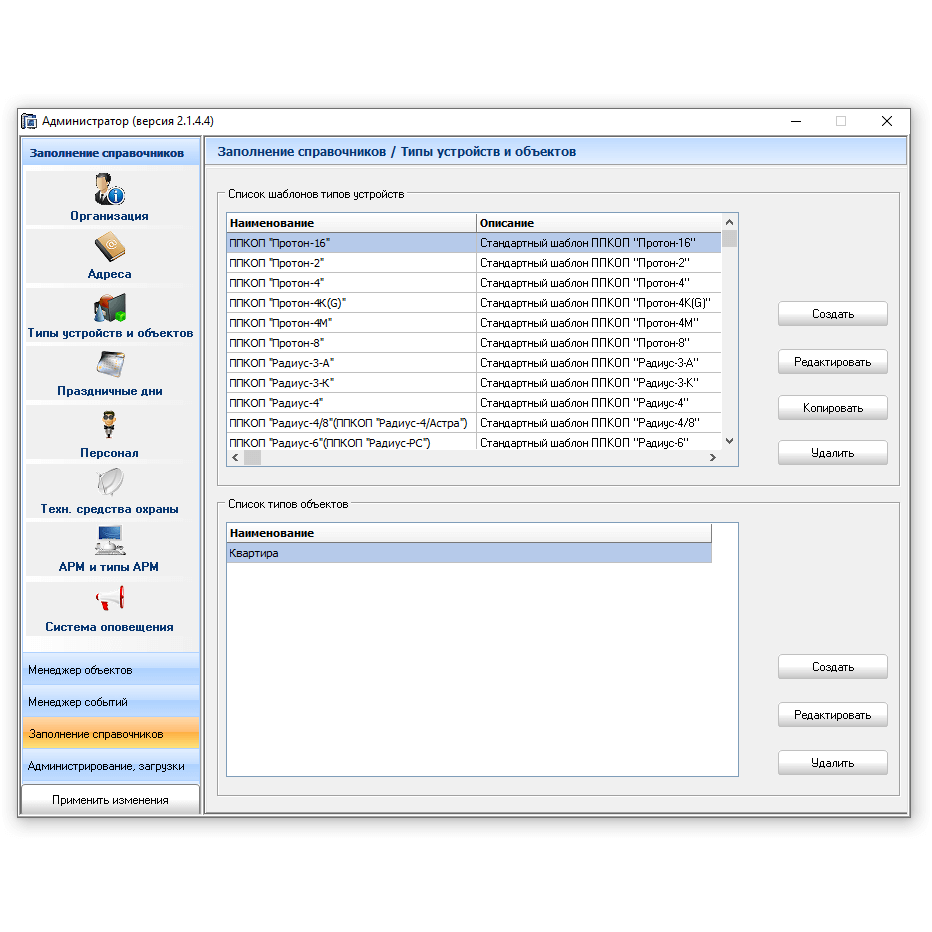Click the Наименование column header of device list
Screen dimensions: 932x932
351,223
